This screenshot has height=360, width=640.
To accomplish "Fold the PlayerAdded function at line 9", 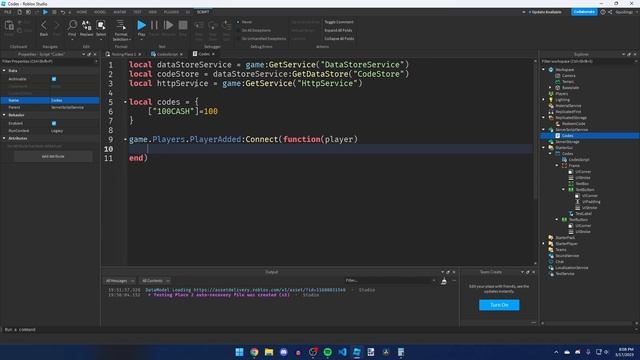I will pos(125,140).
